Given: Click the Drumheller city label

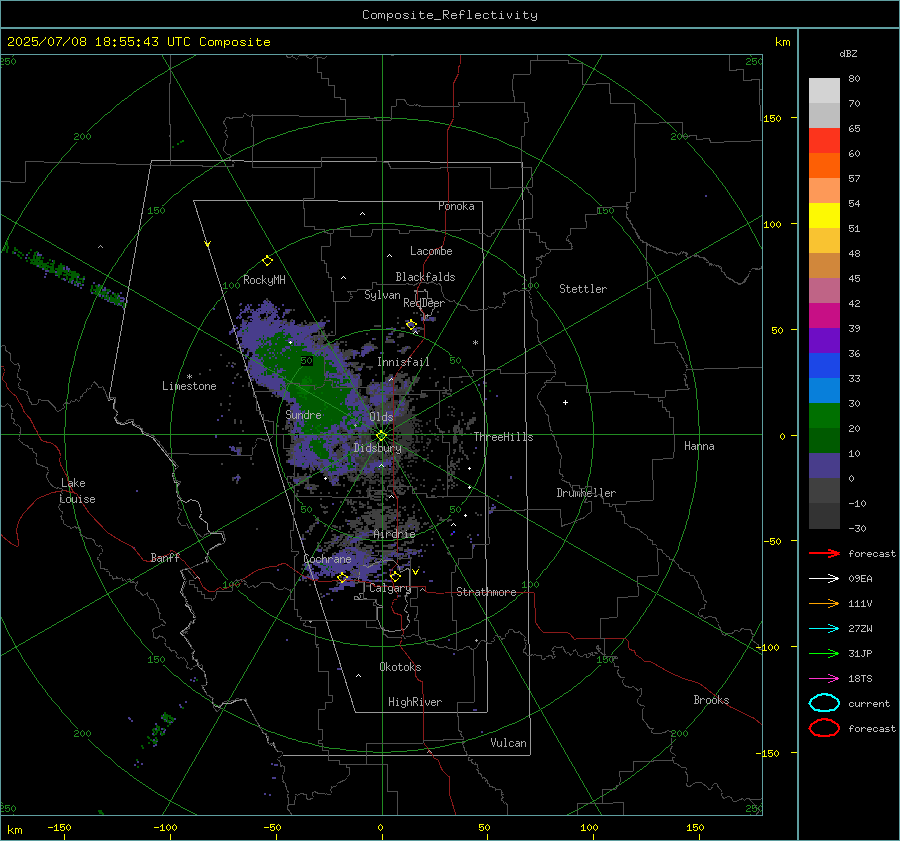Looking at the screenshot, I should pos(586,493).
